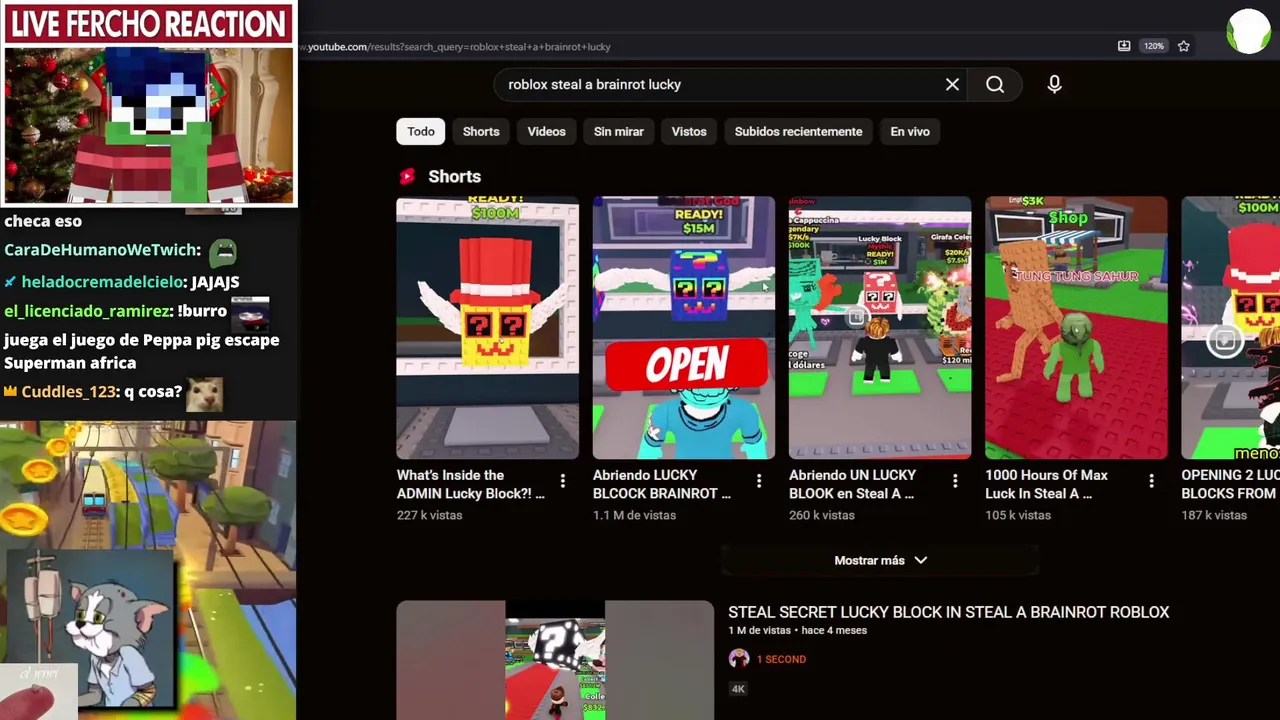Image resolution: width=1280 pixels, height=720 pixels.
Task: Select the Vistos filter chip
Action: point(689,131)
